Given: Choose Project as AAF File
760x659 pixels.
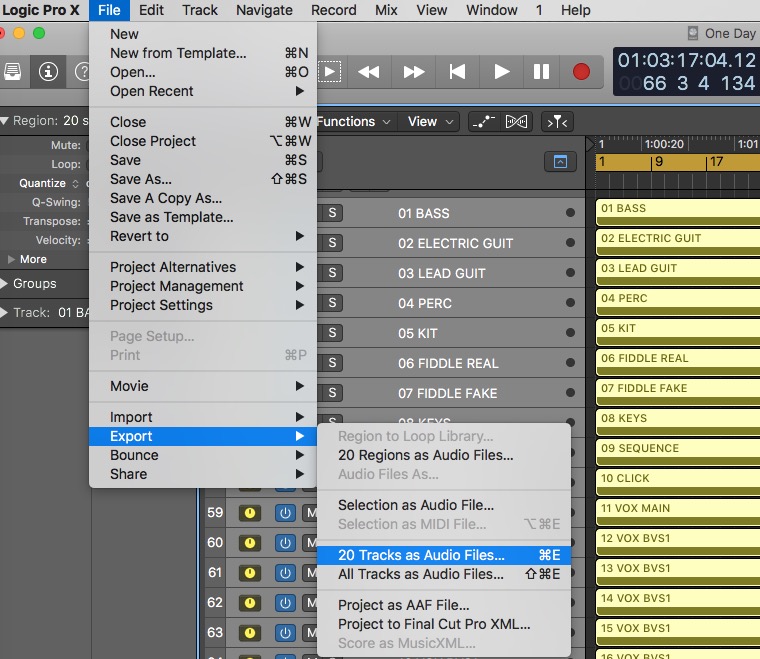Looking at the screenshot, I should click(x=444, y=605).
